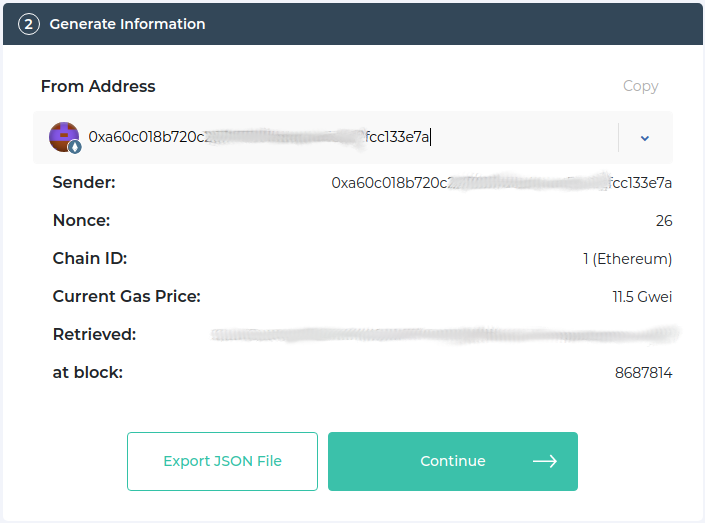Click the Retrieved label
The height and width of the screenshot is (523, 705).
click(94, 334)
